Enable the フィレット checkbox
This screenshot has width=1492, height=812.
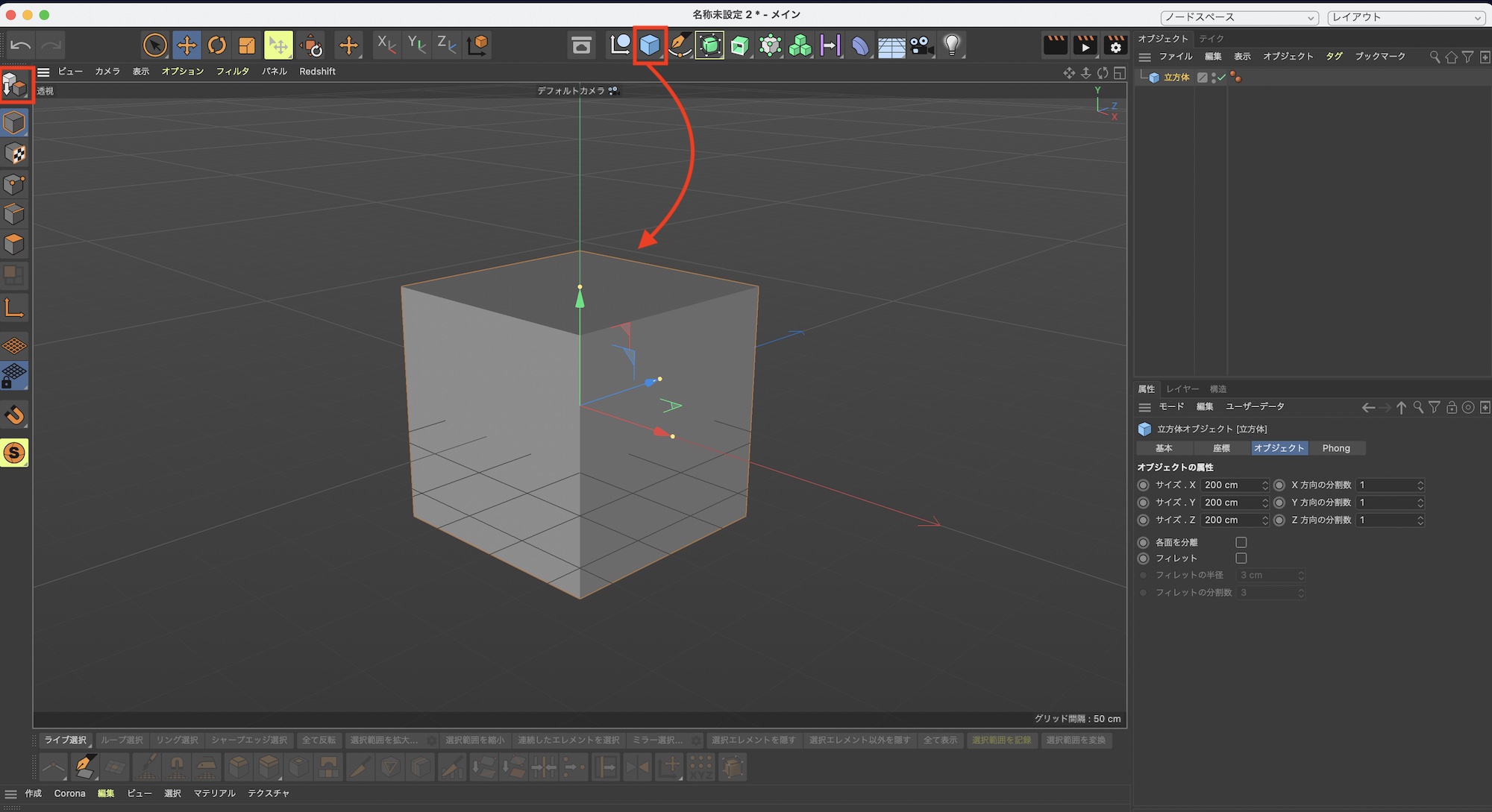[1241, 558]
